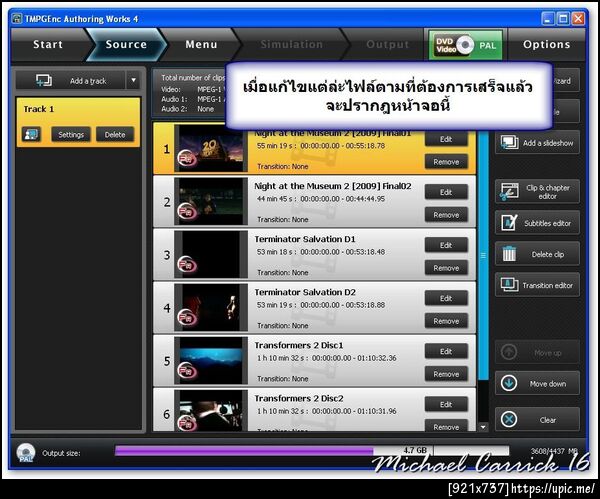
Task: Select the Night at the Museum 2 Final02 title
Action: click(333, 186)
